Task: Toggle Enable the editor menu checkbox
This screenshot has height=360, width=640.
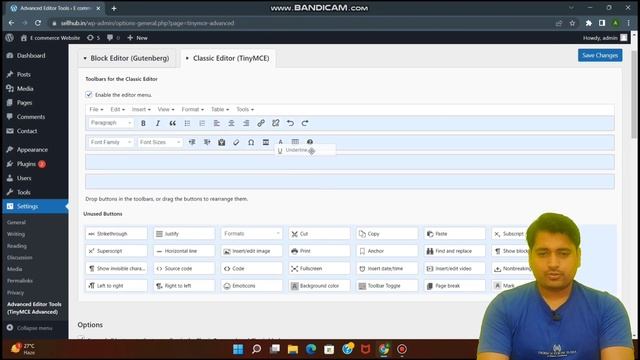Action: 89,95
